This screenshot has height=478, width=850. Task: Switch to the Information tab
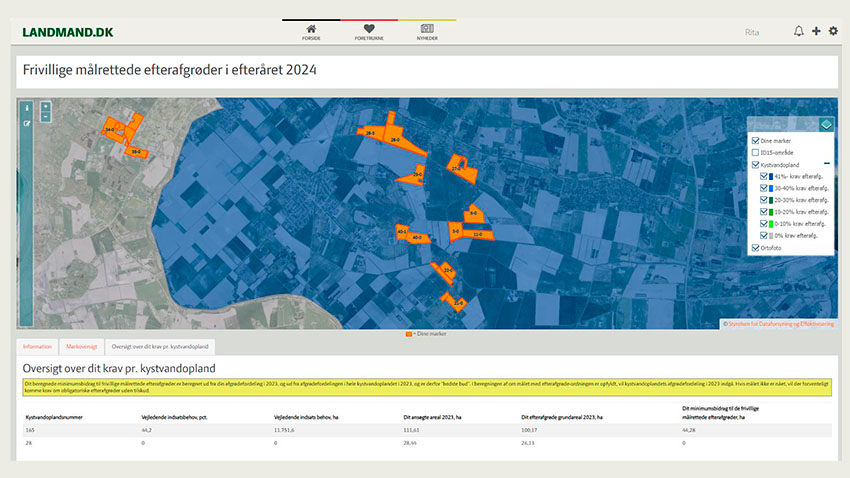pos(37,346)
